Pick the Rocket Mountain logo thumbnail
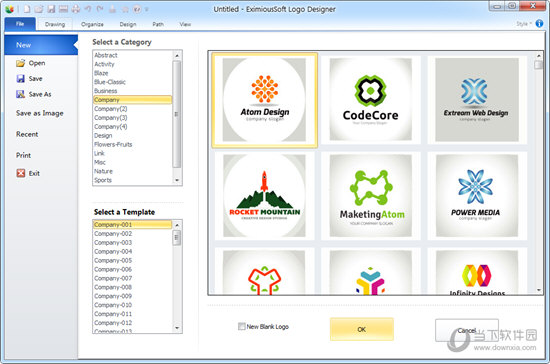 tap(264, 196)
